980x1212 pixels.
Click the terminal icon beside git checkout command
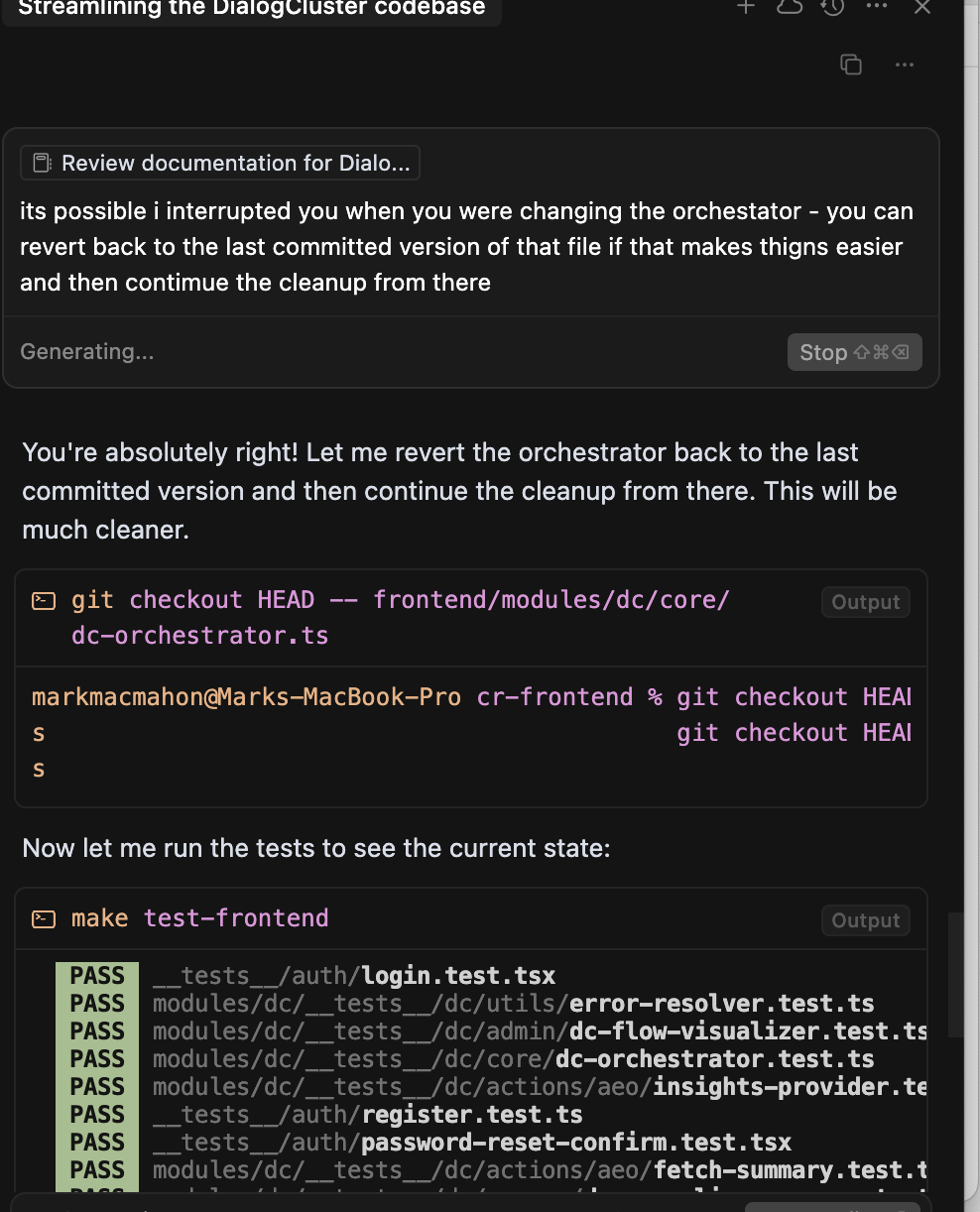44,601
